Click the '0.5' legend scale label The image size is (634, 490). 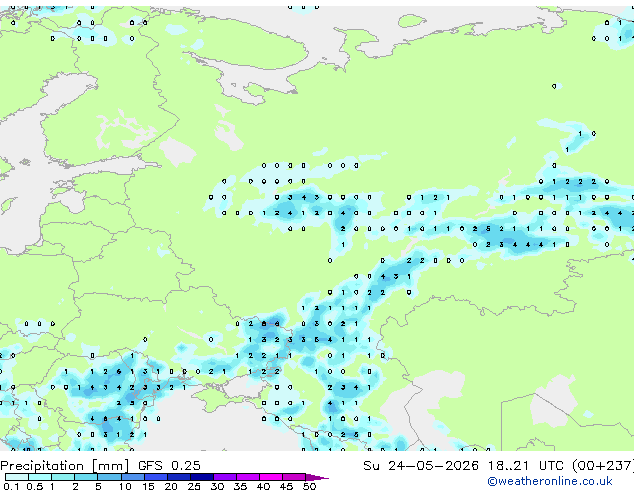tap(34, 486)
